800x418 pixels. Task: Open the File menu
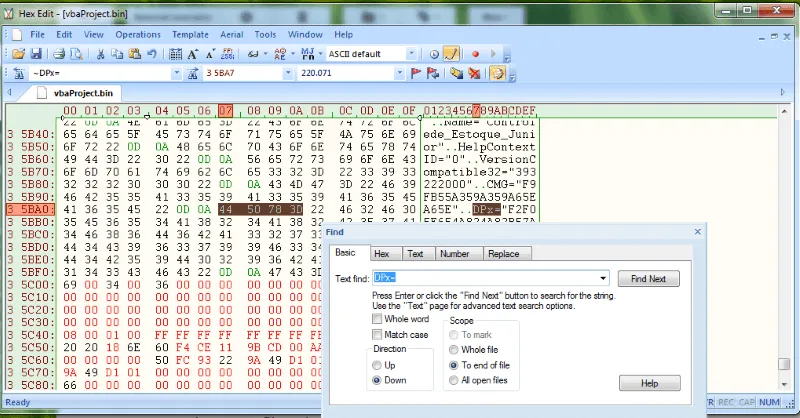37,35
